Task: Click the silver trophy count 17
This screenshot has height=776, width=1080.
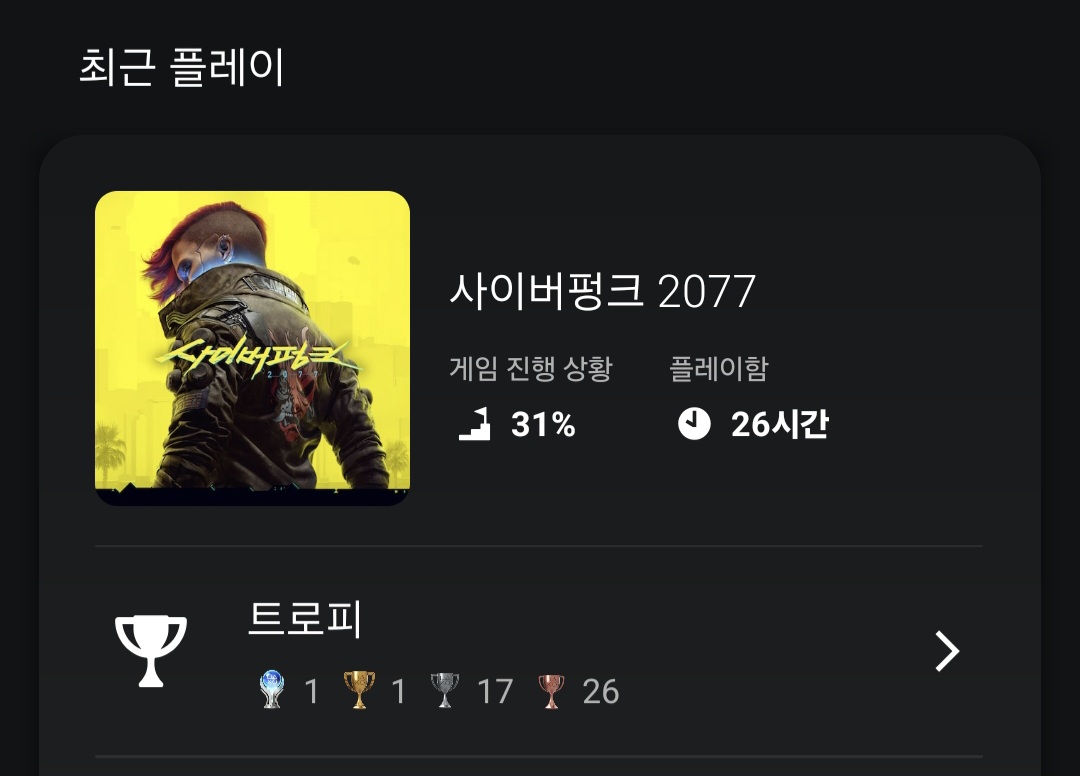Action: 495,691
